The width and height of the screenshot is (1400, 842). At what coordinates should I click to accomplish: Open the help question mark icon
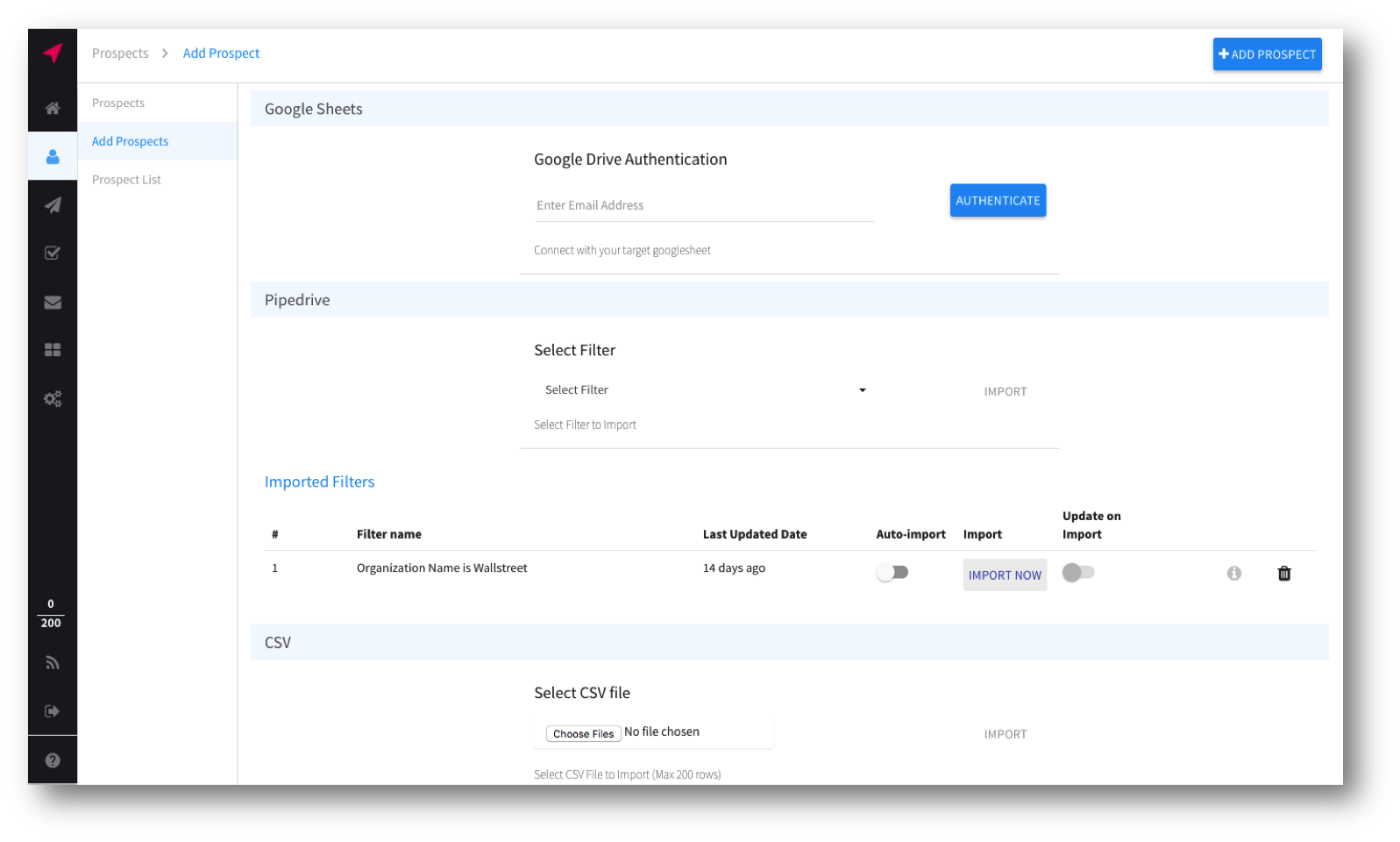click(x=53, y=760)
